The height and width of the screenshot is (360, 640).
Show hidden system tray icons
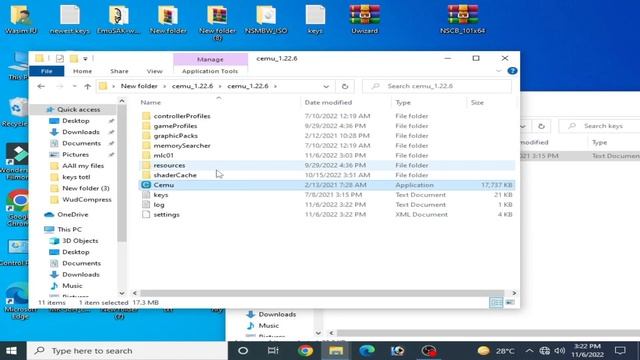[529, 351]
